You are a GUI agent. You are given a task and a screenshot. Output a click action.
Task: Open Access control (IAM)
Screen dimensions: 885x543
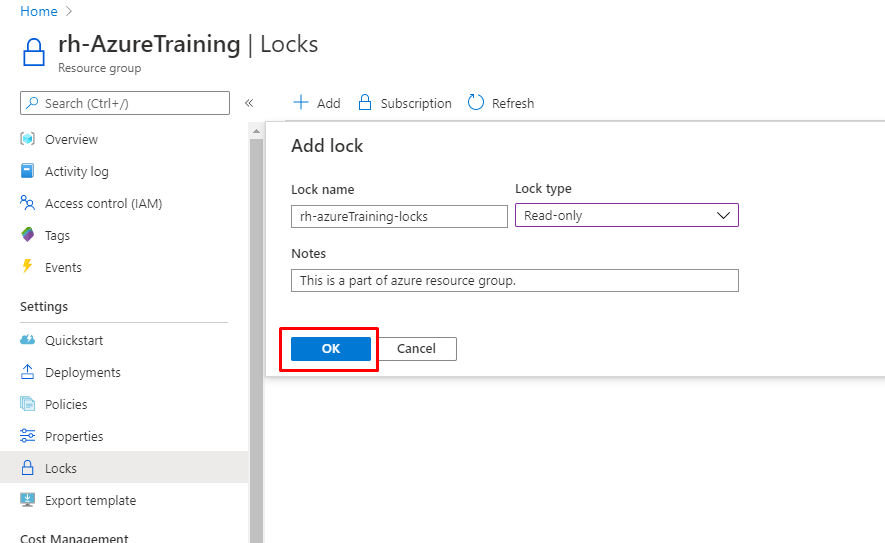pyautogui.click(x=103, y=203)
